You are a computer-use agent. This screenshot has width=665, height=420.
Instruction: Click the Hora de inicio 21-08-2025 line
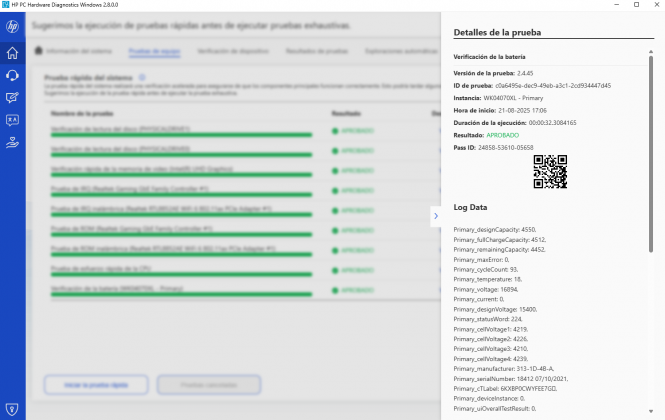pyautogui.click(x=500, y=110)
